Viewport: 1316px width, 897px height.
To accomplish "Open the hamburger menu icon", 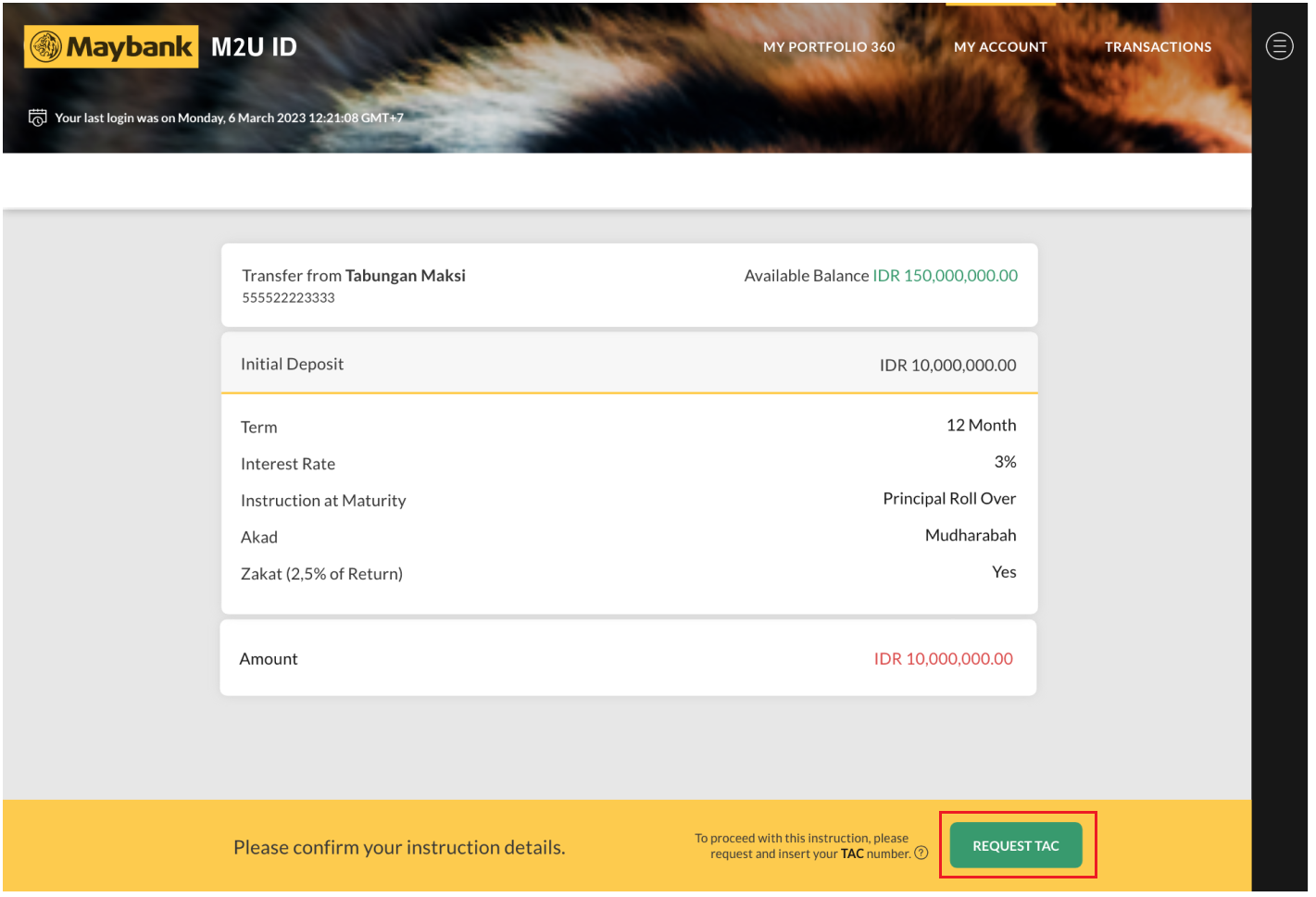I will tap(1279, 46).
